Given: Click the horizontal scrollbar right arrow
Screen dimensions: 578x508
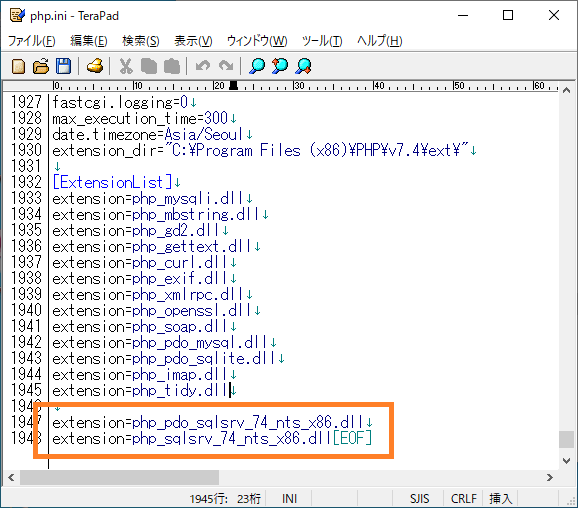Looking at the screenshot, I should click(x=550, y=477).
